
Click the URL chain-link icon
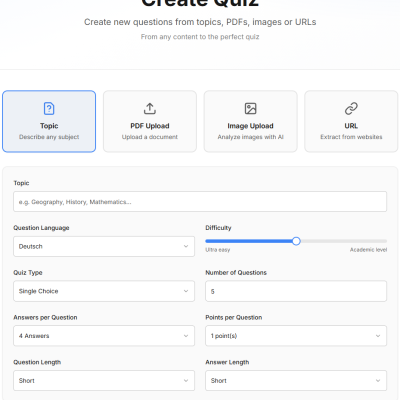[351, 109]
